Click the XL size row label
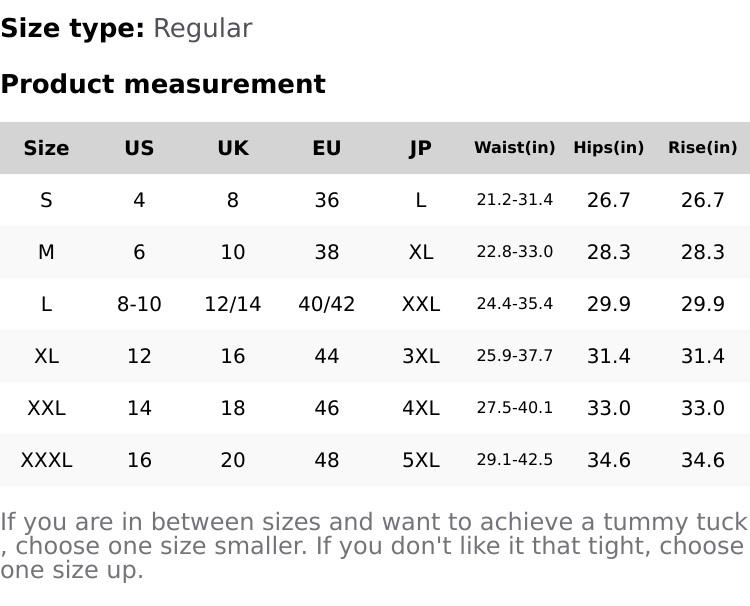Image resolution: width=750 pixels, height=606 pixels. 46,356
